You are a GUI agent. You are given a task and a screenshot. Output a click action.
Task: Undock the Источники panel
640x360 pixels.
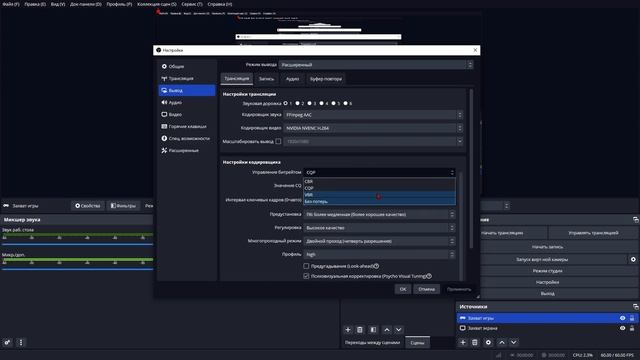(636, 307)
